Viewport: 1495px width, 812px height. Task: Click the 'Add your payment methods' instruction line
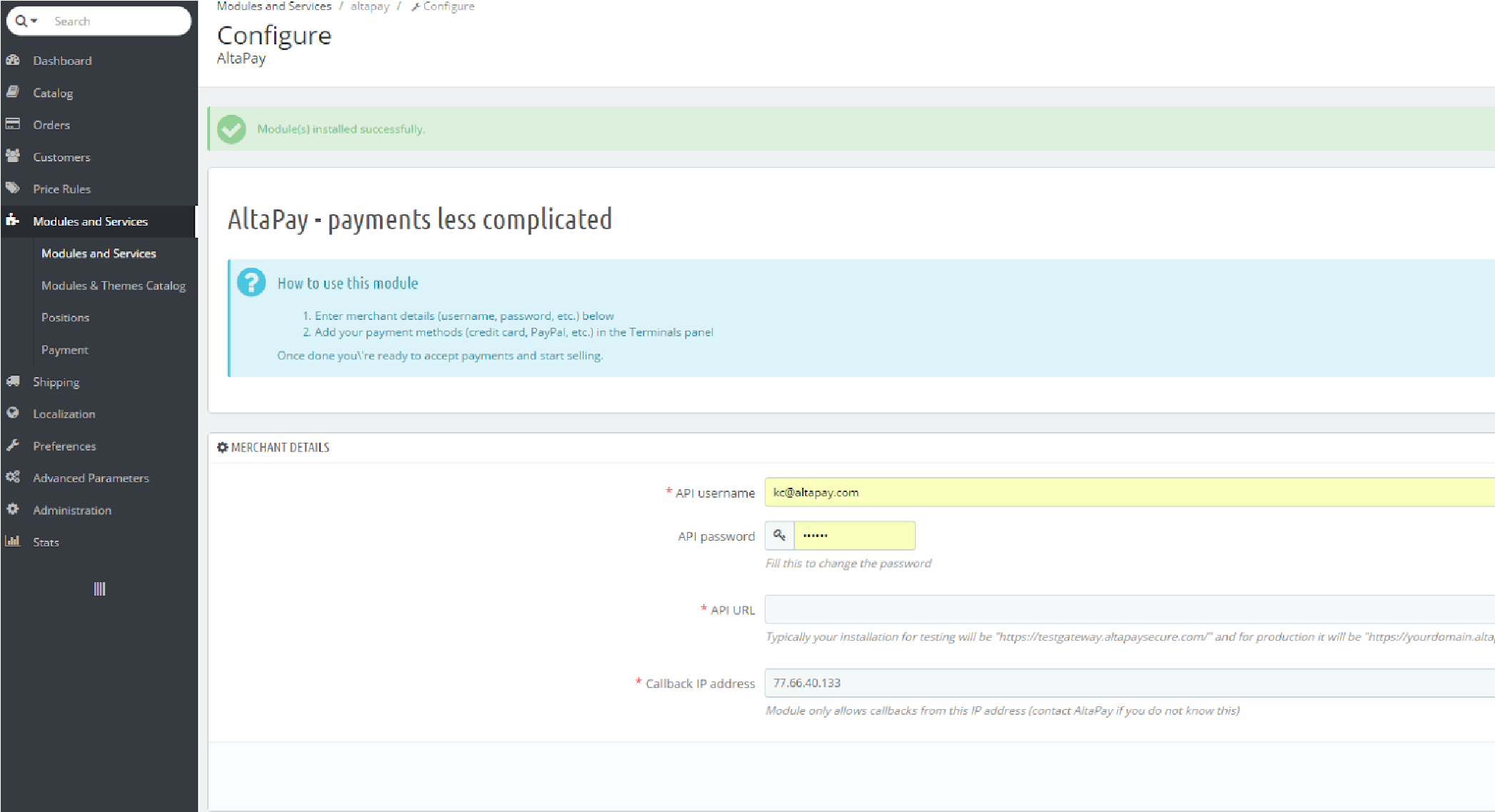point(514,332)
